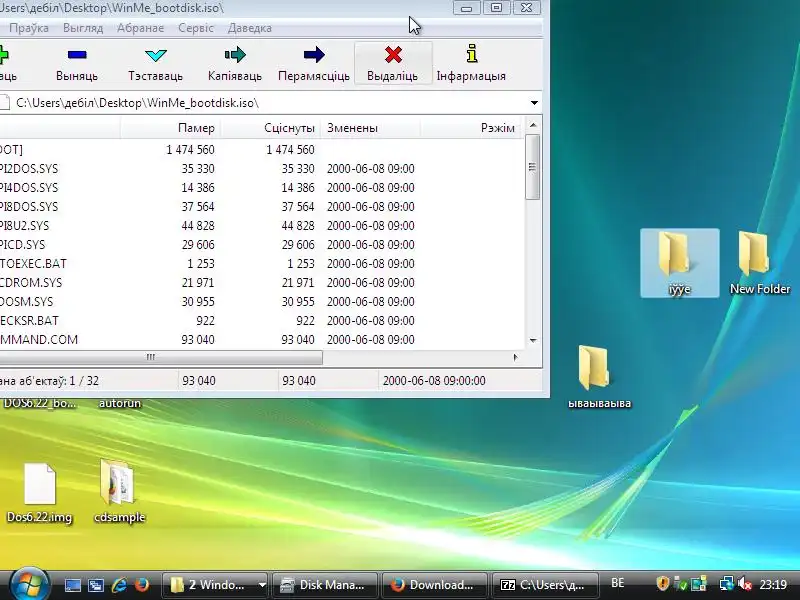Click the vertical scrollbar up arrow

(533, 125)
